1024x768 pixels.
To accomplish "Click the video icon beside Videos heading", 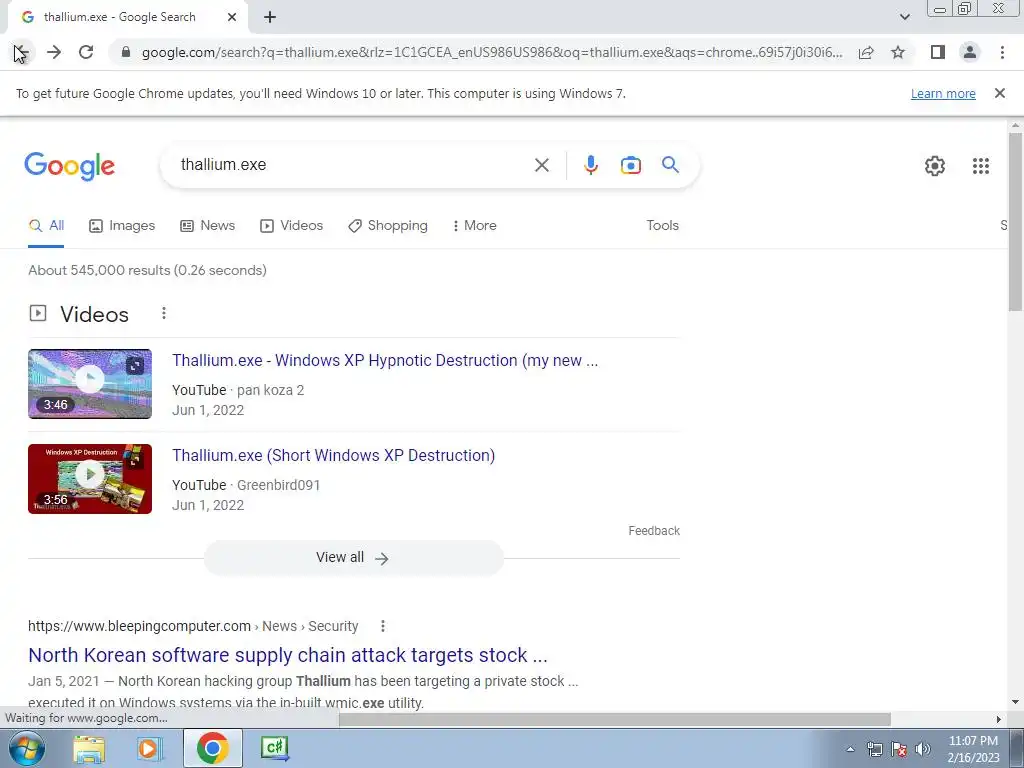I will pos(38,313).
